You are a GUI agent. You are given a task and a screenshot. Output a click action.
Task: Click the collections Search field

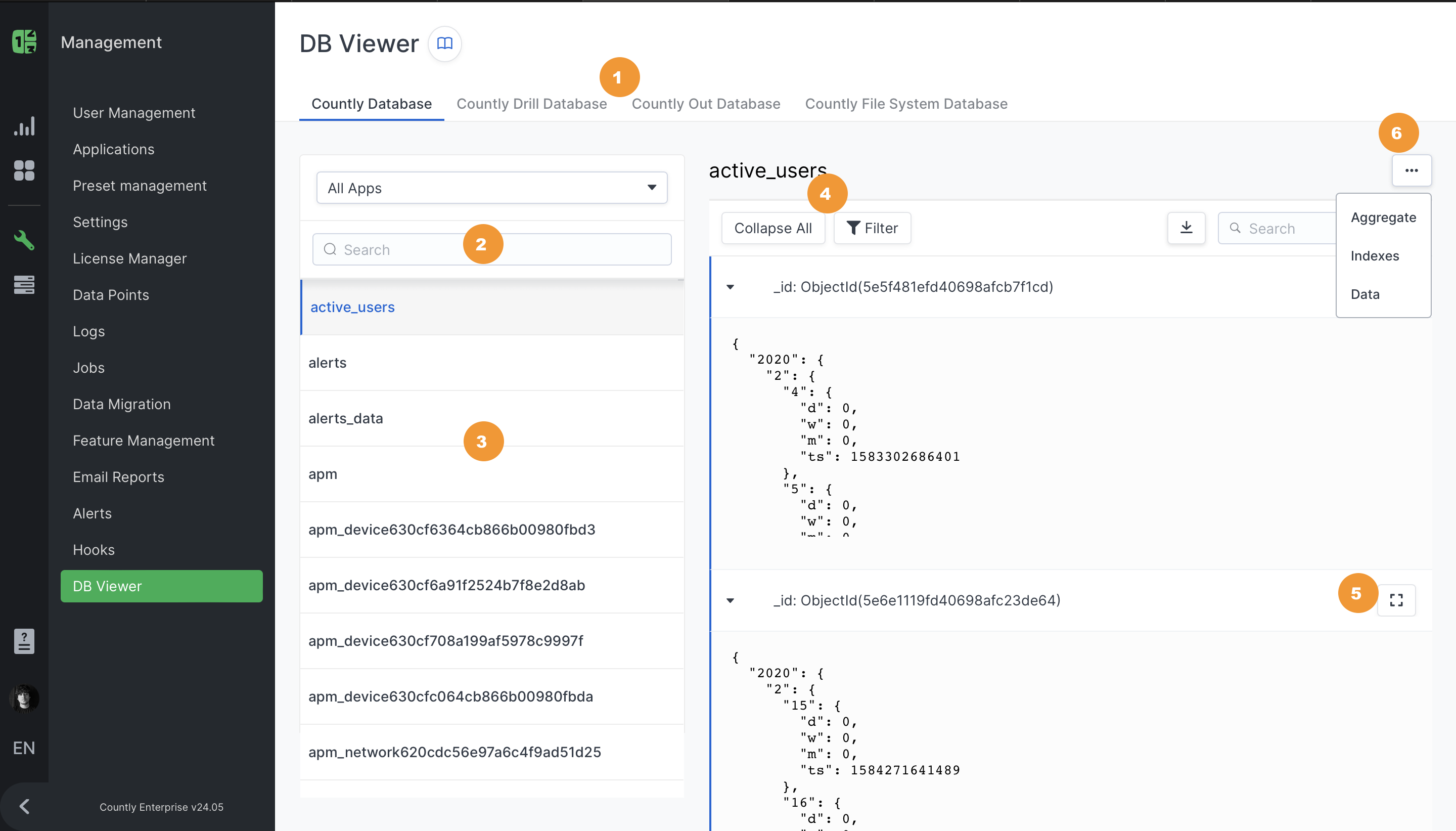click(x=491, y=249)
